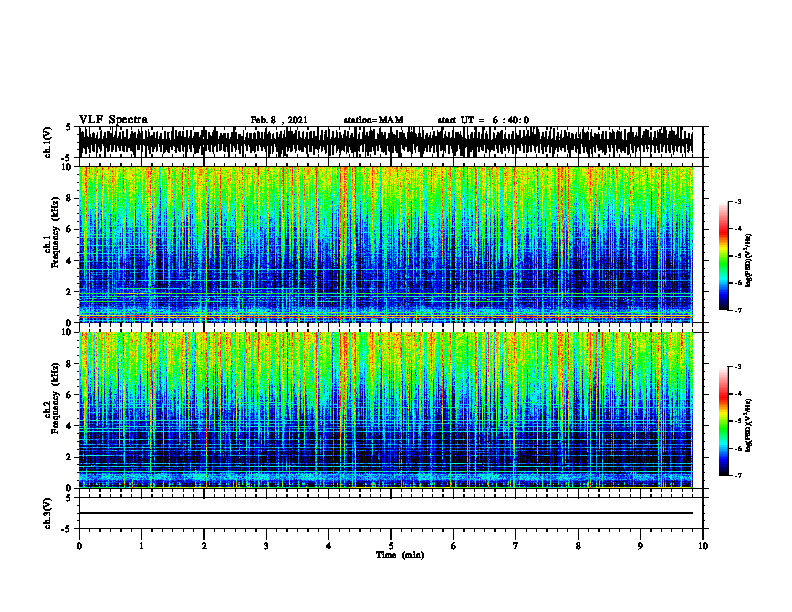The height and width of the screenshot is (612, 792).
Task: Click the time axis end label "10"
Action: pos(703,546)
